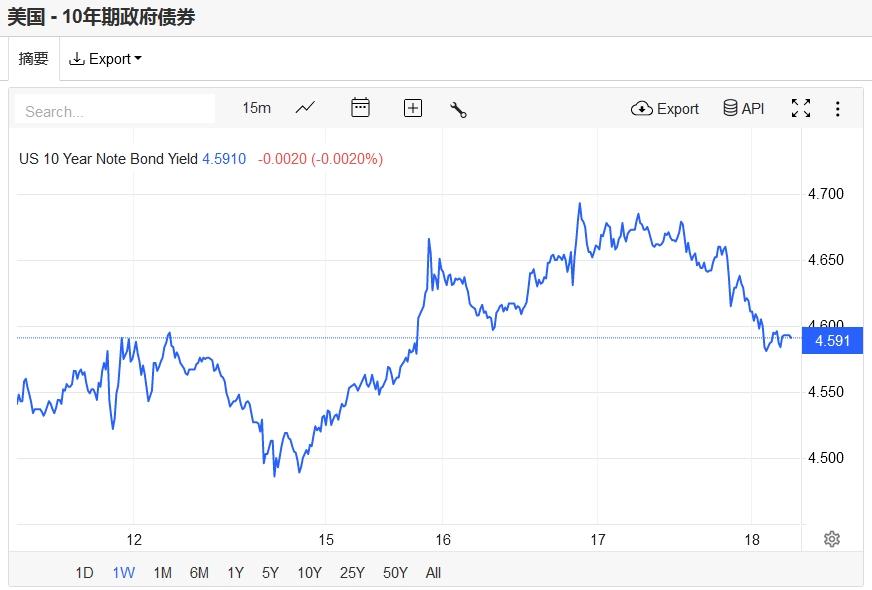Click the cloud Export button in chart toolbar

[665, 108]
